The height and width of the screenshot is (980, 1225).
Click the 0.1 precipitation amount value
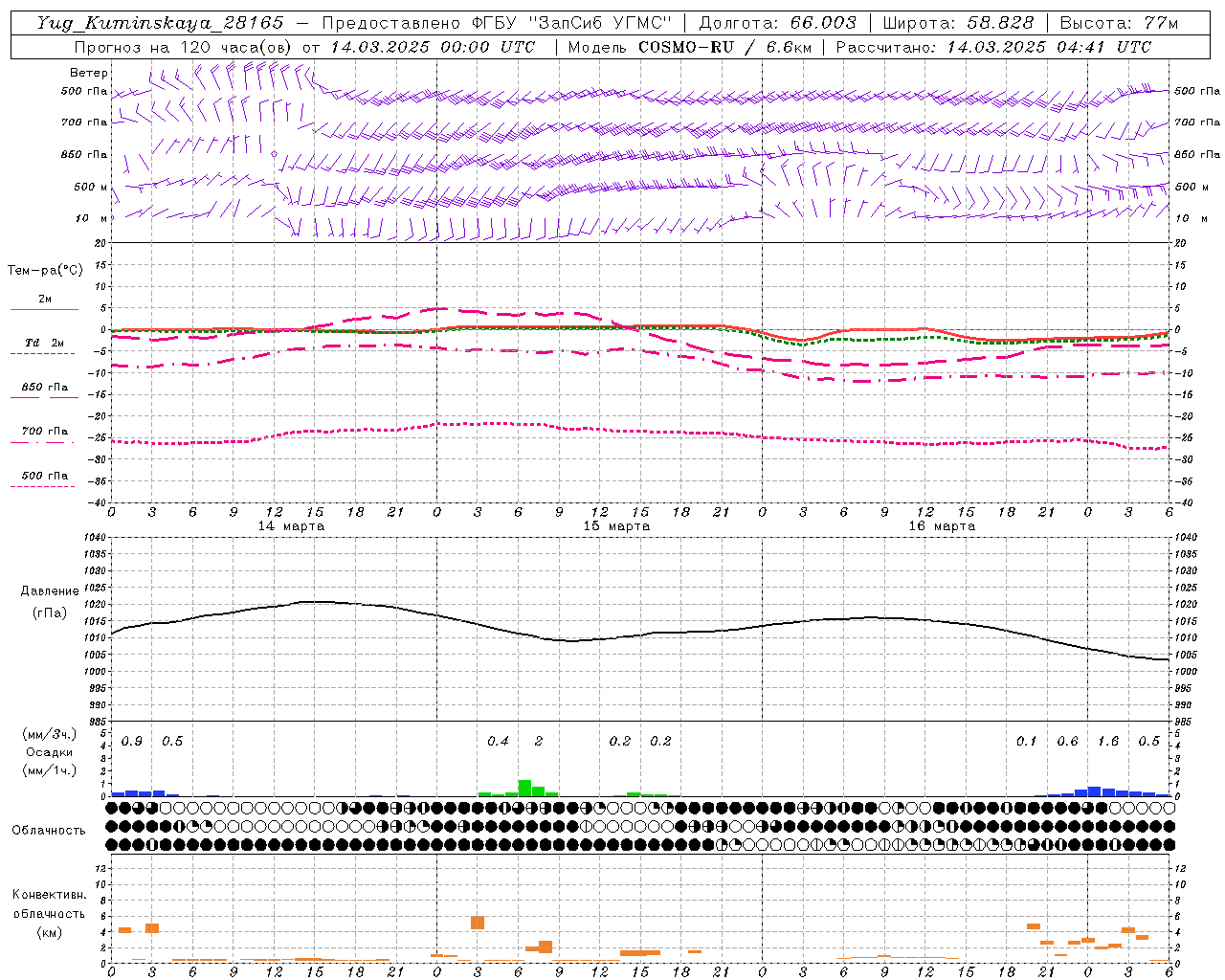pyautogui.click(x=1026, y=742)
